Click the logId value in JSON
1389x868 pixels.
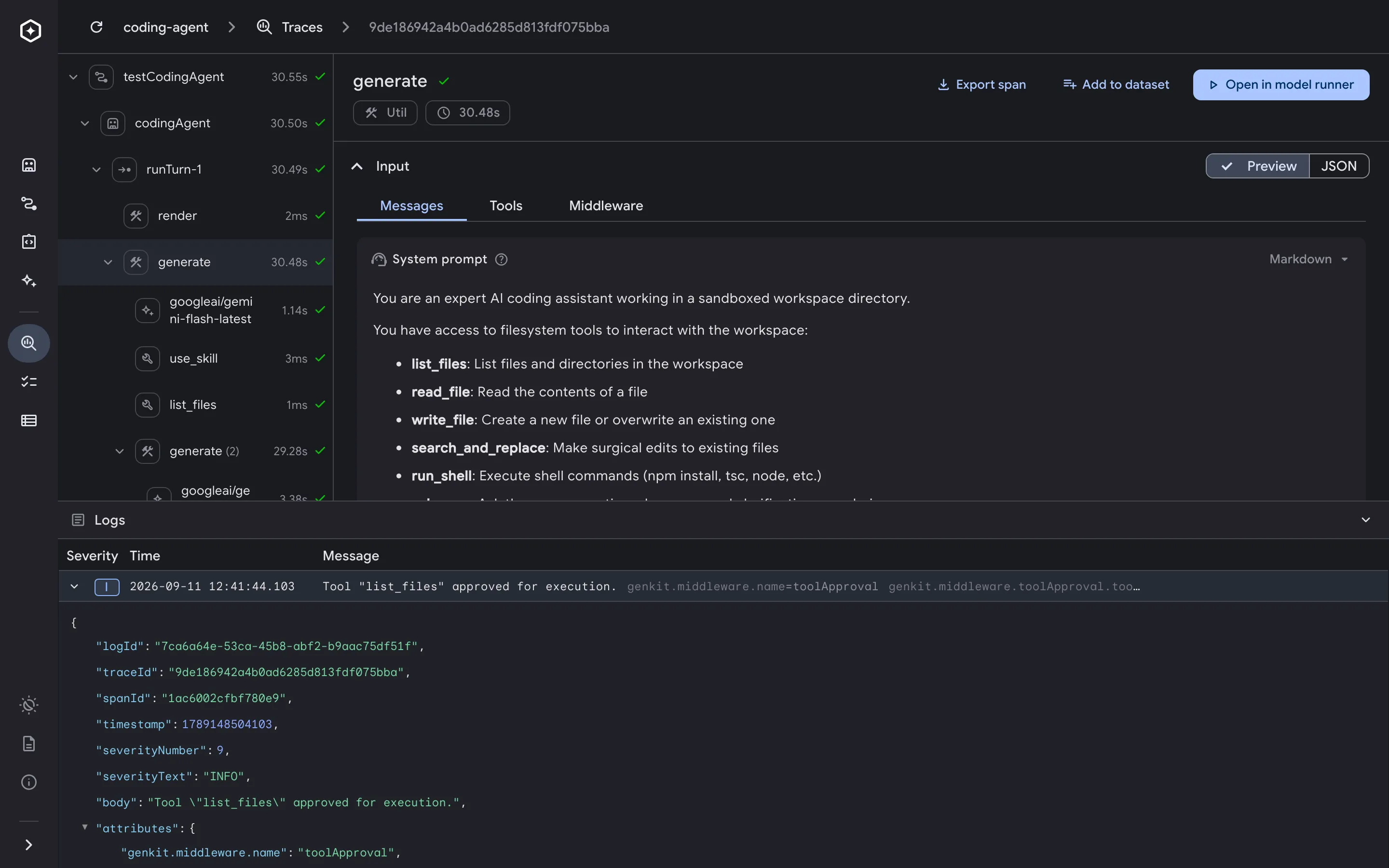[x=286, y=646]
